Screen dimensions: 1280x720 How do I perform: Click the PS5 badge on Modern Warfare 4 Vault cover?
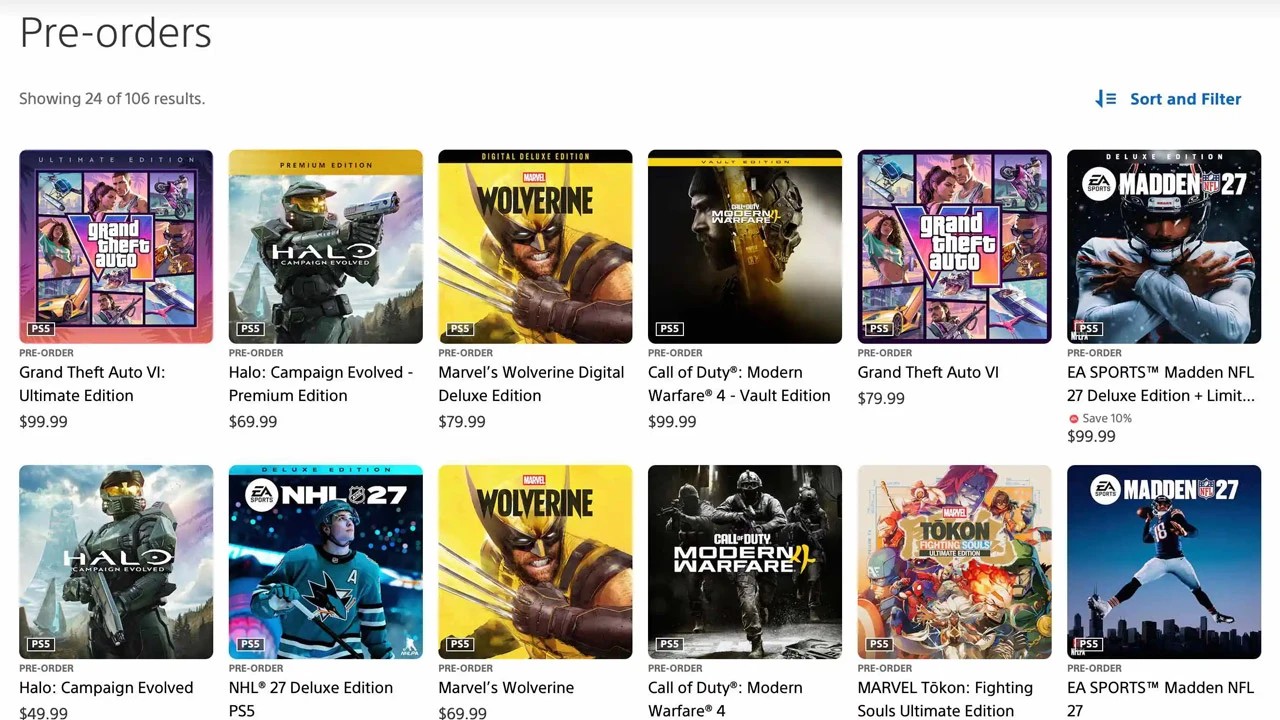[670, 329]
